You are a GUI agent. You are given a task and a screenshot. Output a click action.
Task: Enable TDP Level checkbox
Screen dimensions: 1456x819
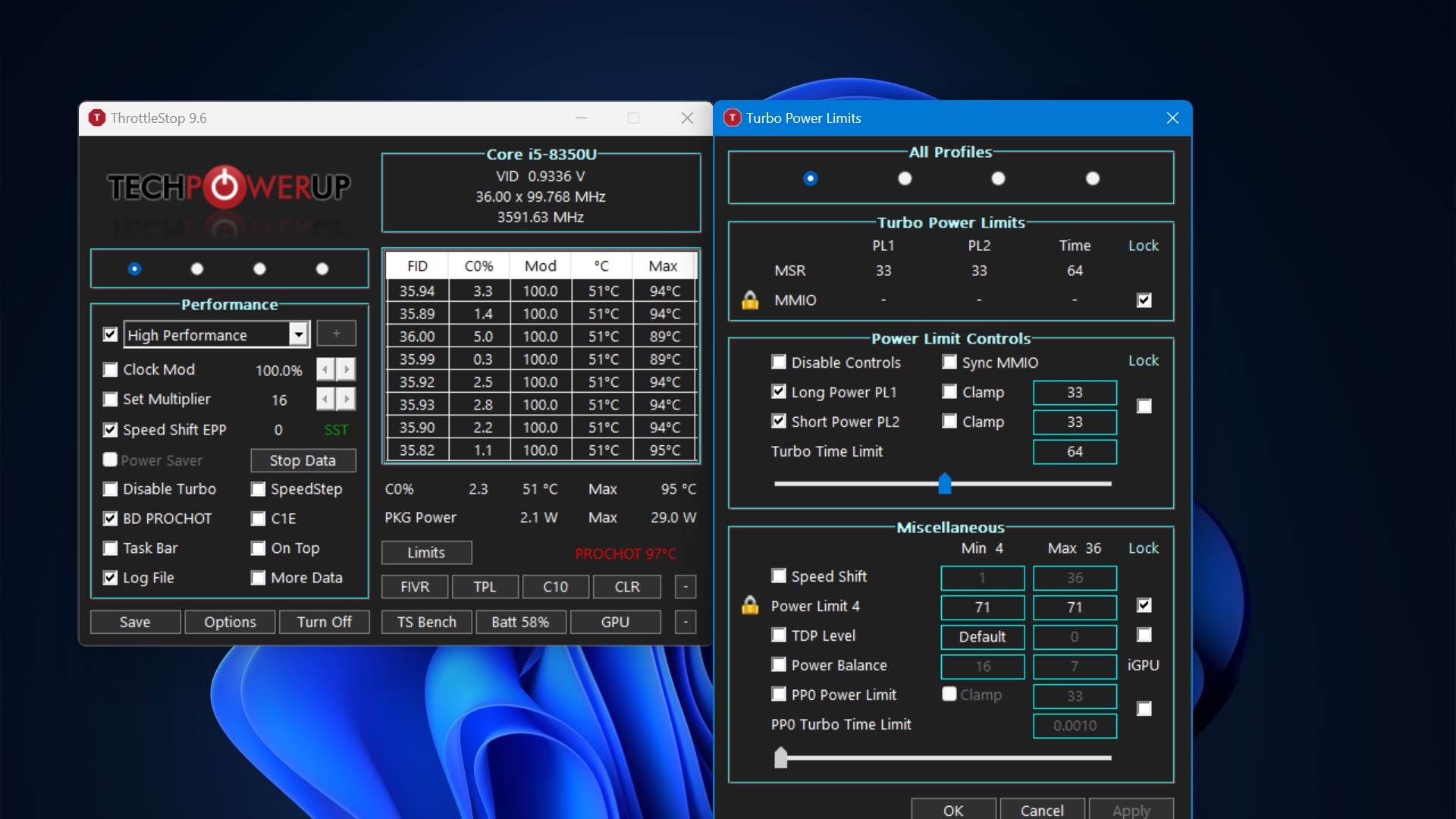pyautogui.click(x=779, y=635)
